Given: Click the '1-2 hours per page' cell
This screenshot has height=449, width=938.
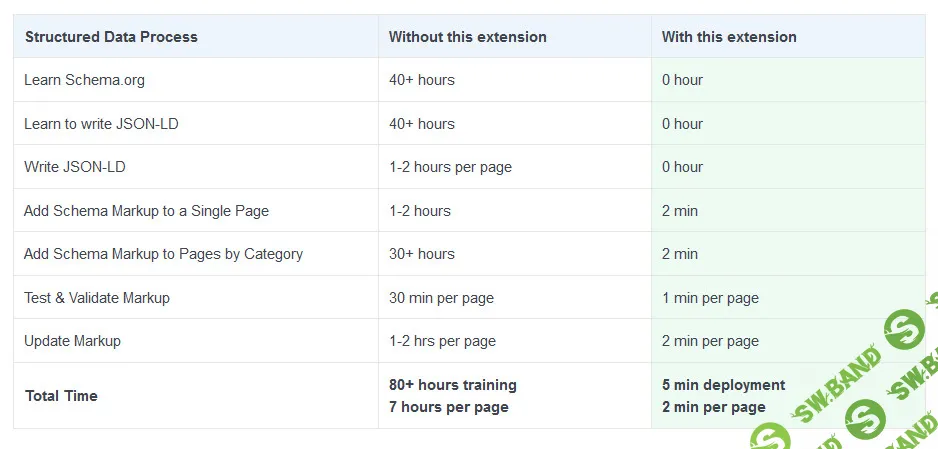Looking at the screenshot, I should [450, 167].
